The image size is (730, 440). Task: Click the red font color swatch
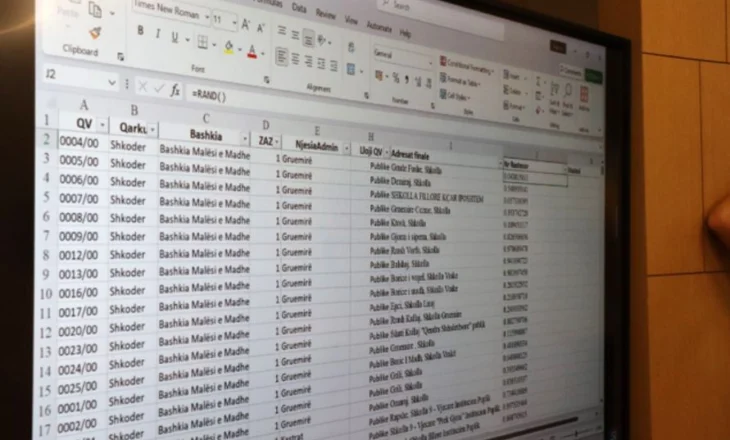251,49
